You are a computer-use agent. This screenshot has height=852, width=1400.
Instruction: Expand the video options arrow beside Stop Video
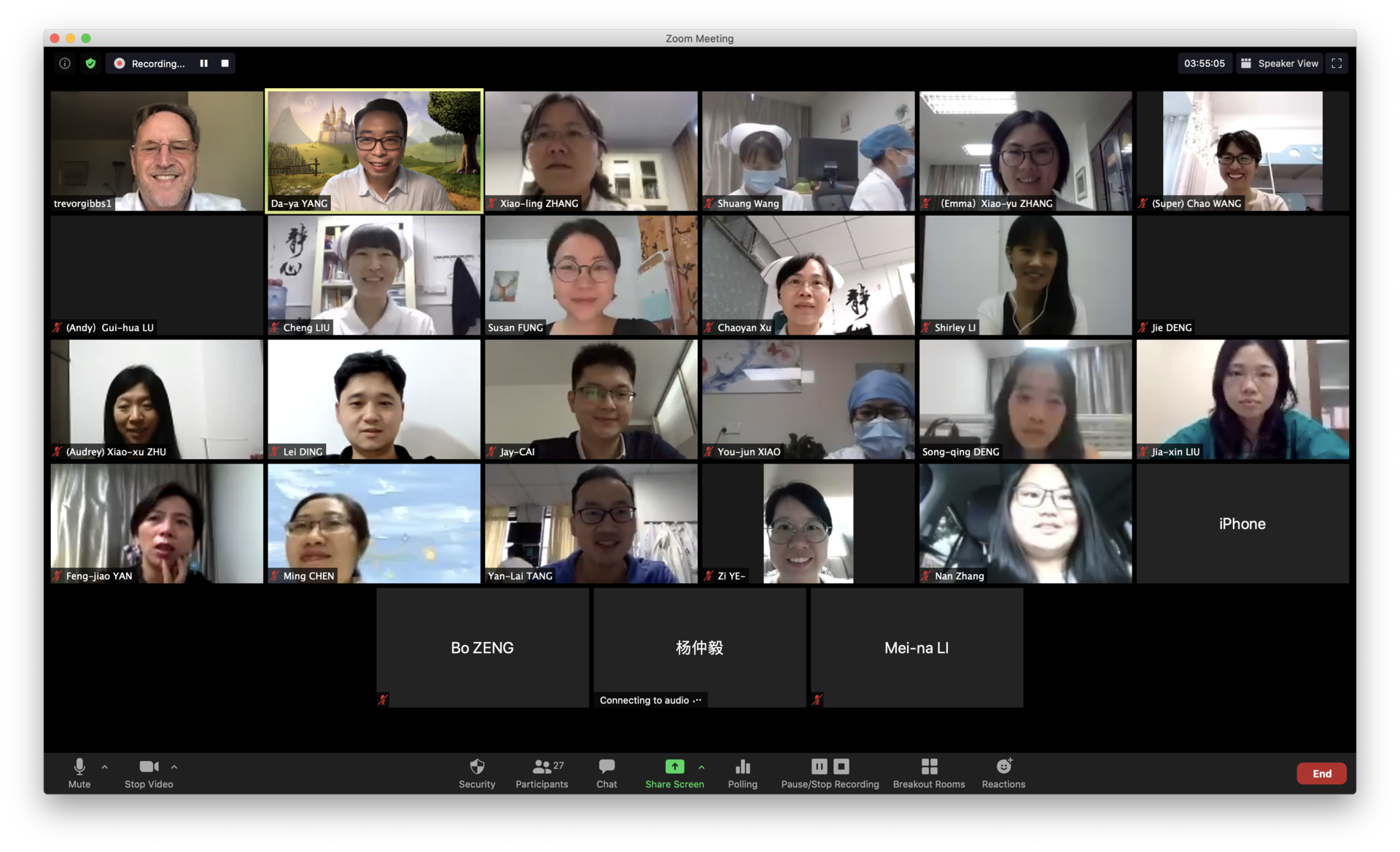click(174, 767)
